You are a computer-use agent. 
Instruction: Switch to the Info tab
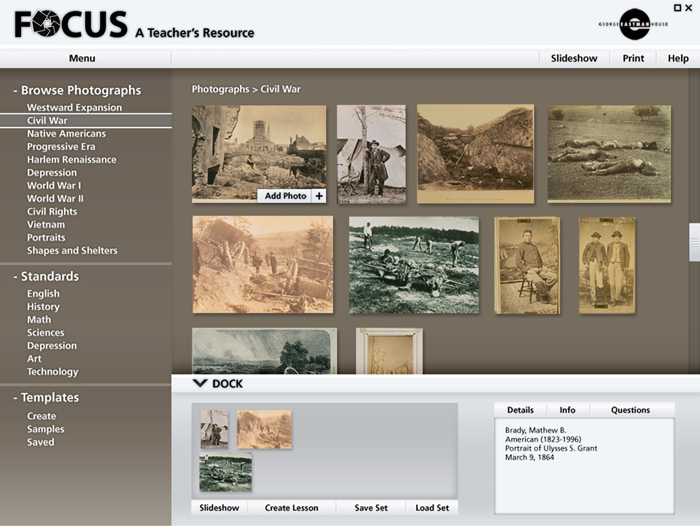tap(567, 410)
